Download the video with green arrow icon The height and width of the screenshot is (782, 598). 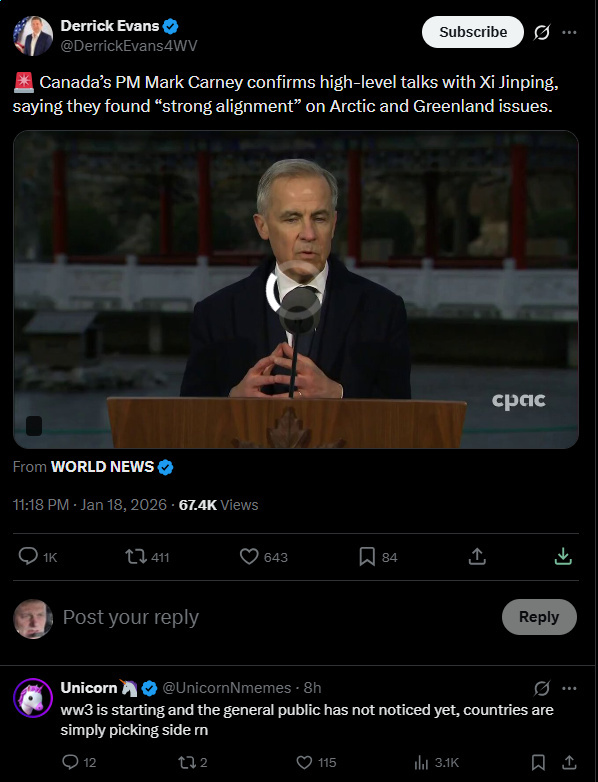(x=563, y=556)
